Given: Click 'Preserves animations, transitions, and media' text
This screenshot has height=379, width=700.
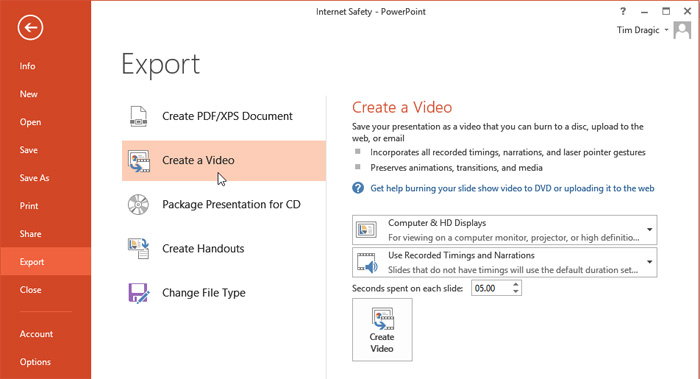Looking at the screenshot, I should pos(456,168).
